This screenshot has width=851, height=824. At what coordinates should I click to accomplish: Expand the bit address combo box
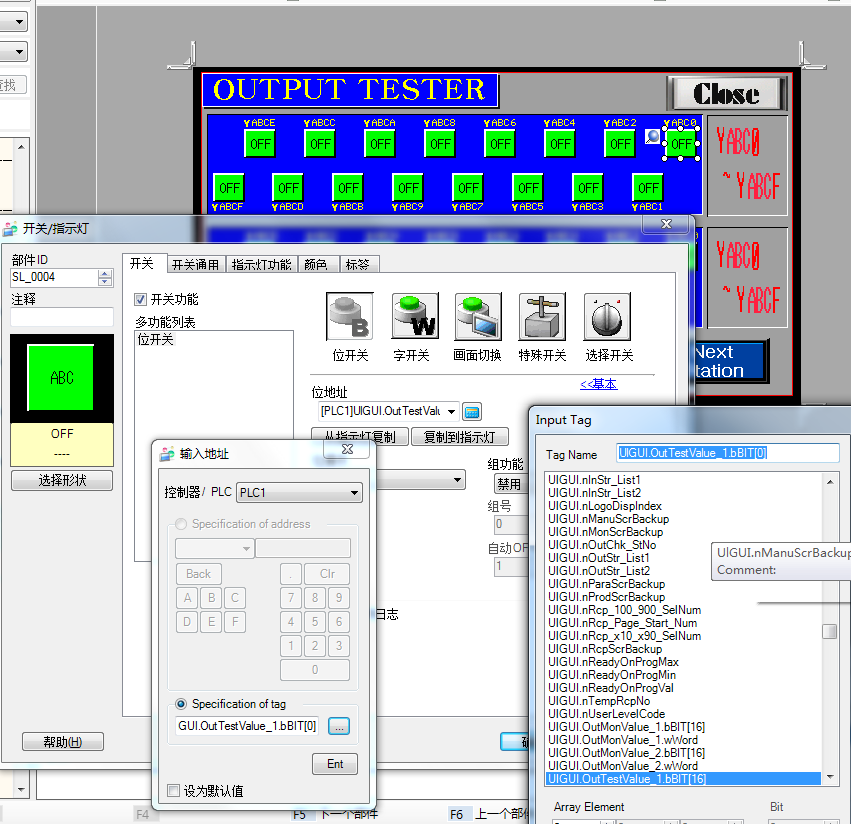452,411
